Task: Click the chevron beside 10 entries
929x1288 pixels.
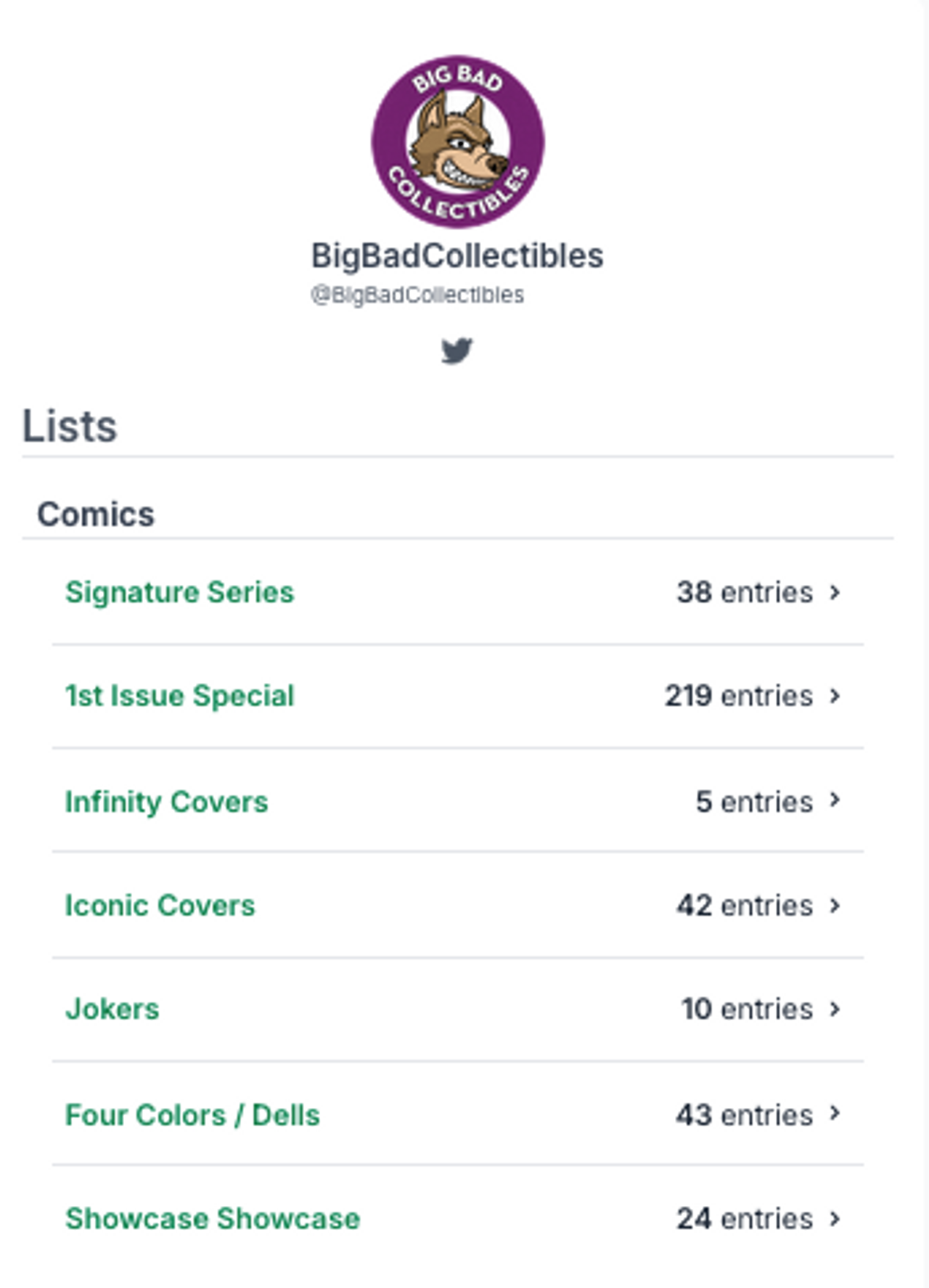Action: click(835, 1009)
